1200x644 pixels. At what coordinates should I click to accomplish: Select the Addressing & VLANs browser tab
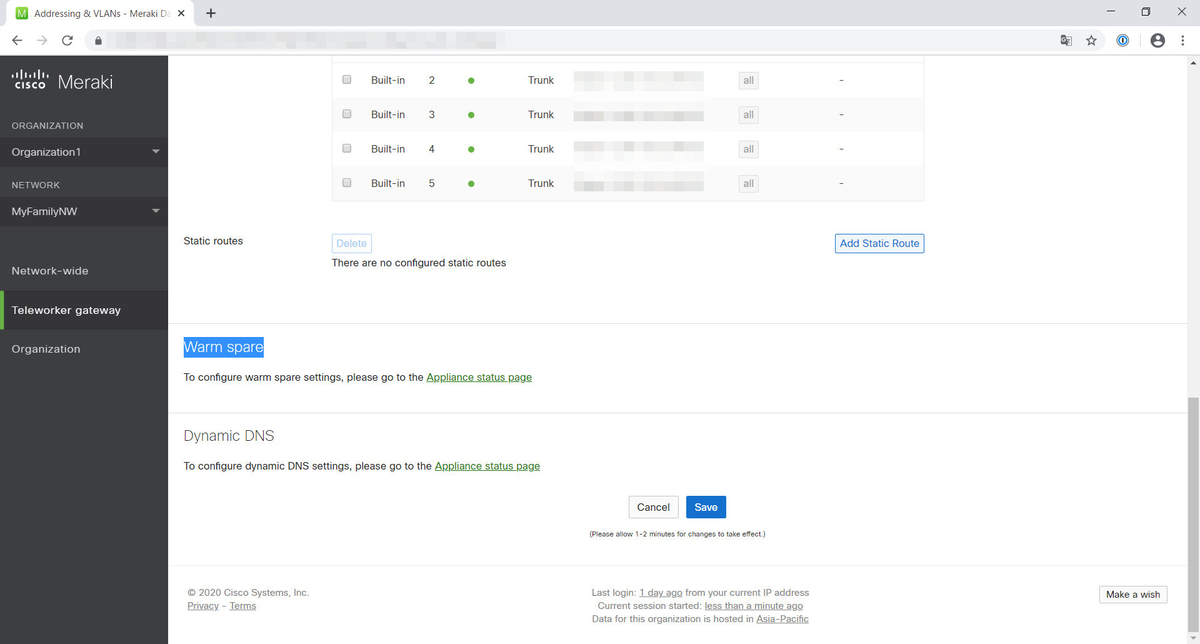(x=100, y=14)
